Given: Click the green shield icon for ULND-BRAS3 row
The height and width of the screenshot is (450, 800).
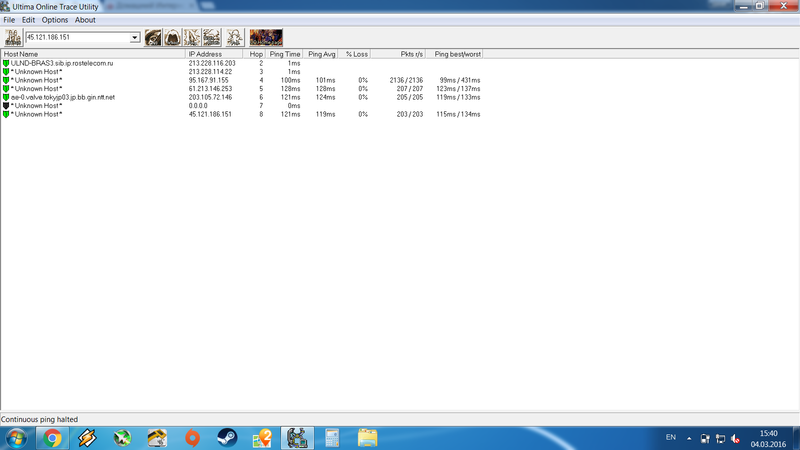Looking at the screenshot, I should point(6,63).
